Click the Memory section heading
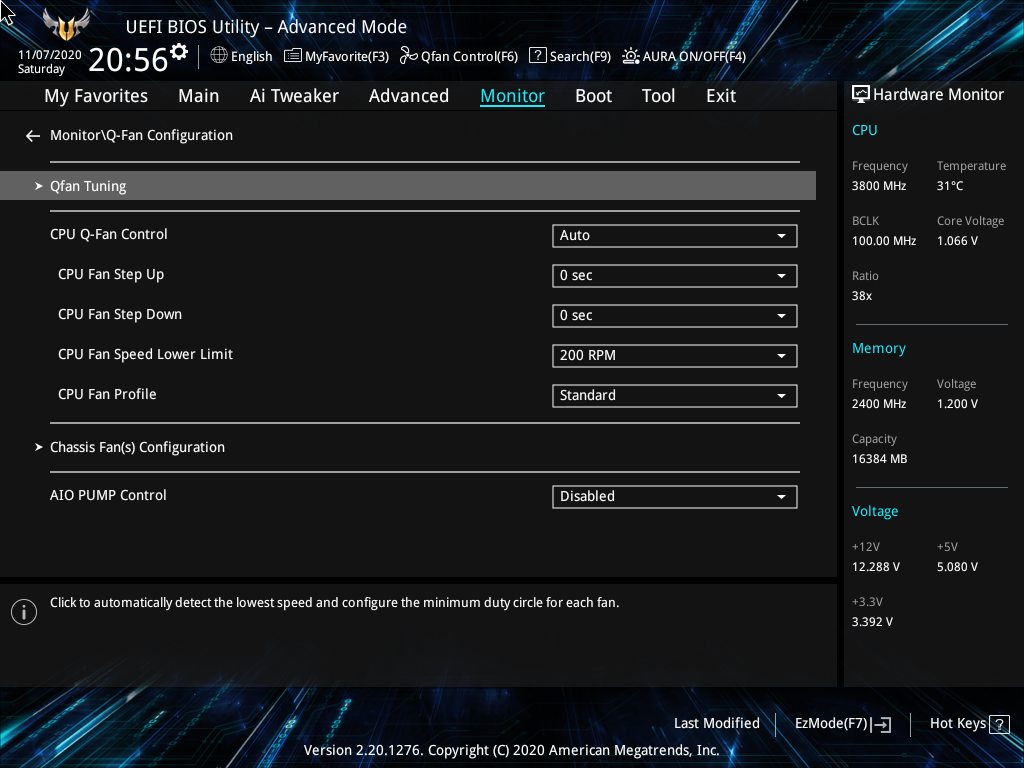The height and width of the screenshot is (768, 1024). tap(878, 349)
